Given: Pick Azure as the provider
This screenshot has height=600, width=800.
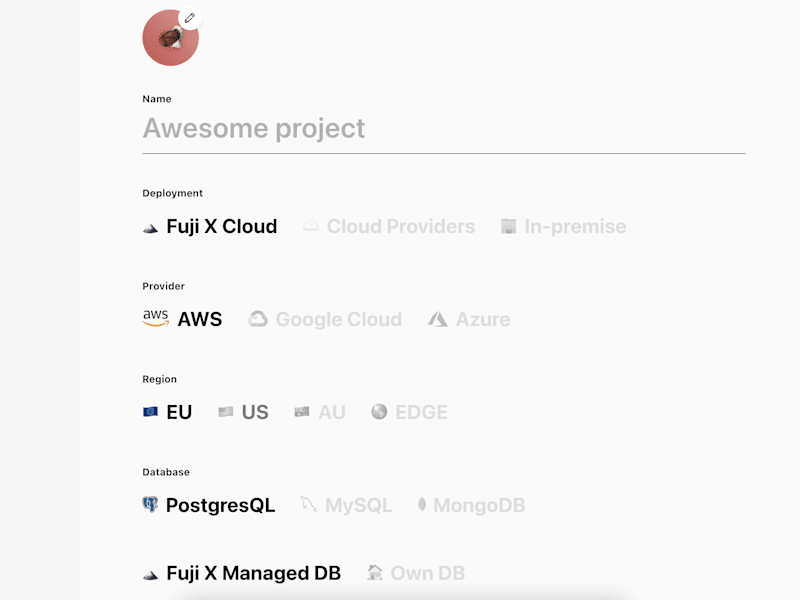Looking at the screenshot, I should 469,319.
